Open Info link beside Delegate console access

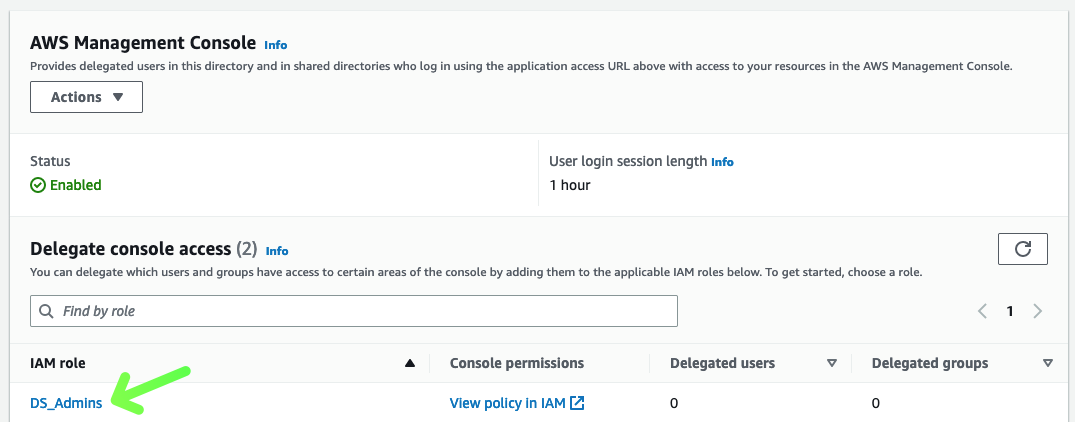click(277, 251)
